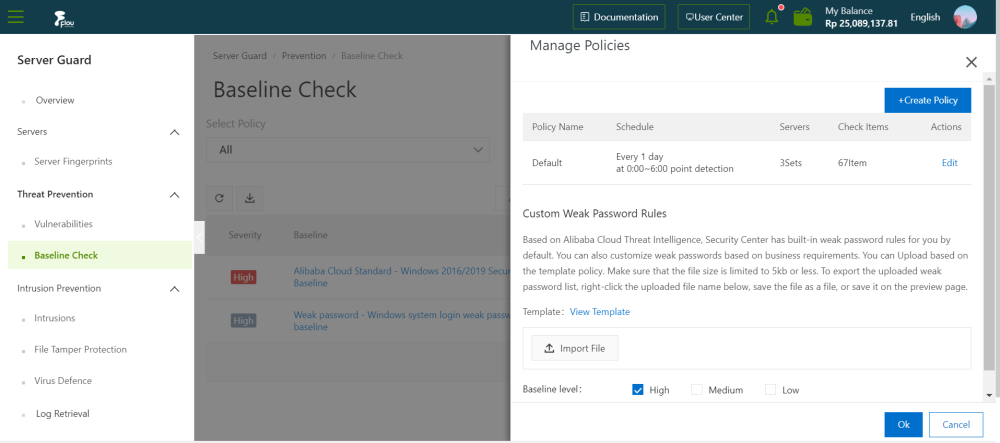Click the Schedule column header
This screenshot has width=1000, height=443.
[635, 127]
